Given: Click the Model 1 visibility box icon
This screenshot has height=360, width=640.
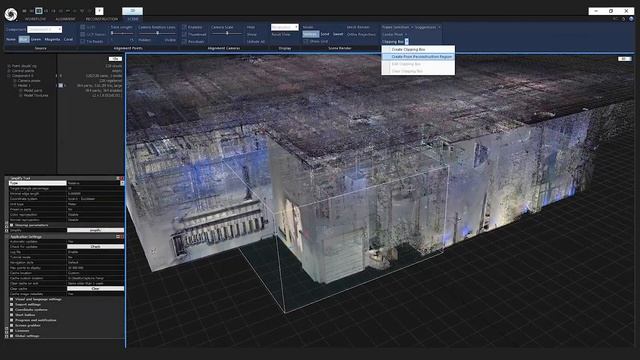Looking at the screenshot, I should [60, 86].
